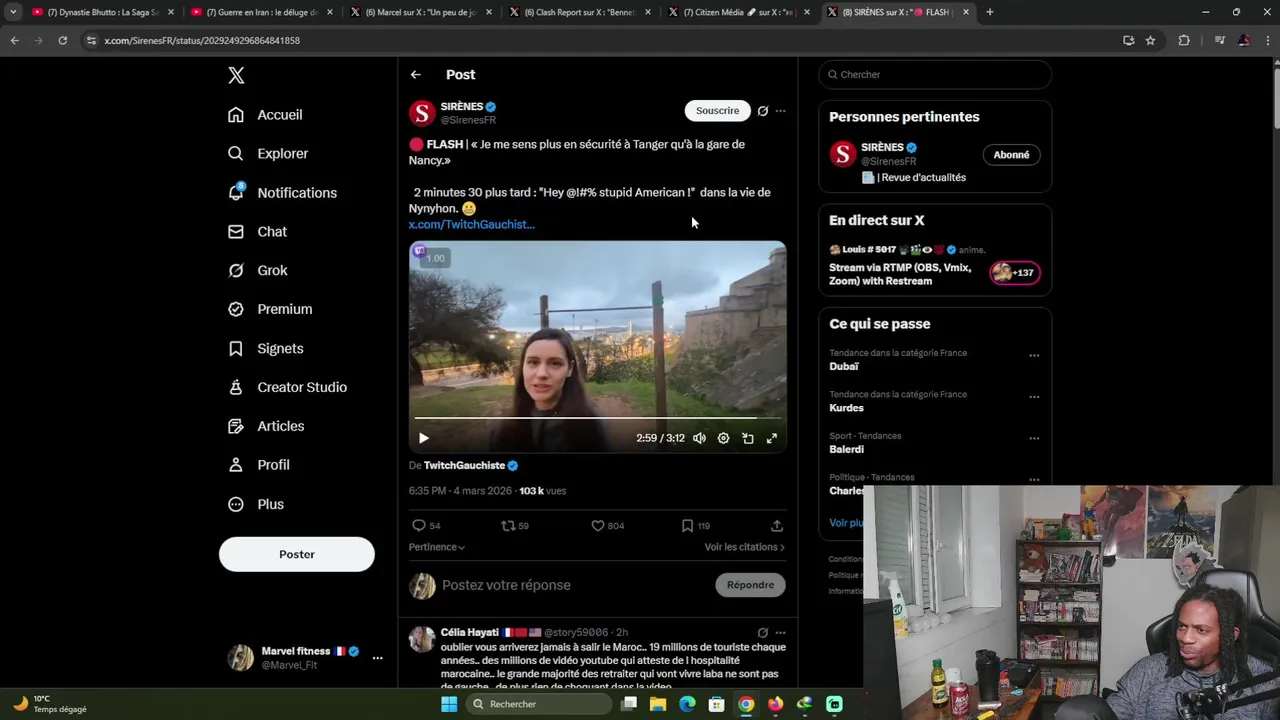
Task: Repost the post (59 reposts)
Action: coord(514,526)
